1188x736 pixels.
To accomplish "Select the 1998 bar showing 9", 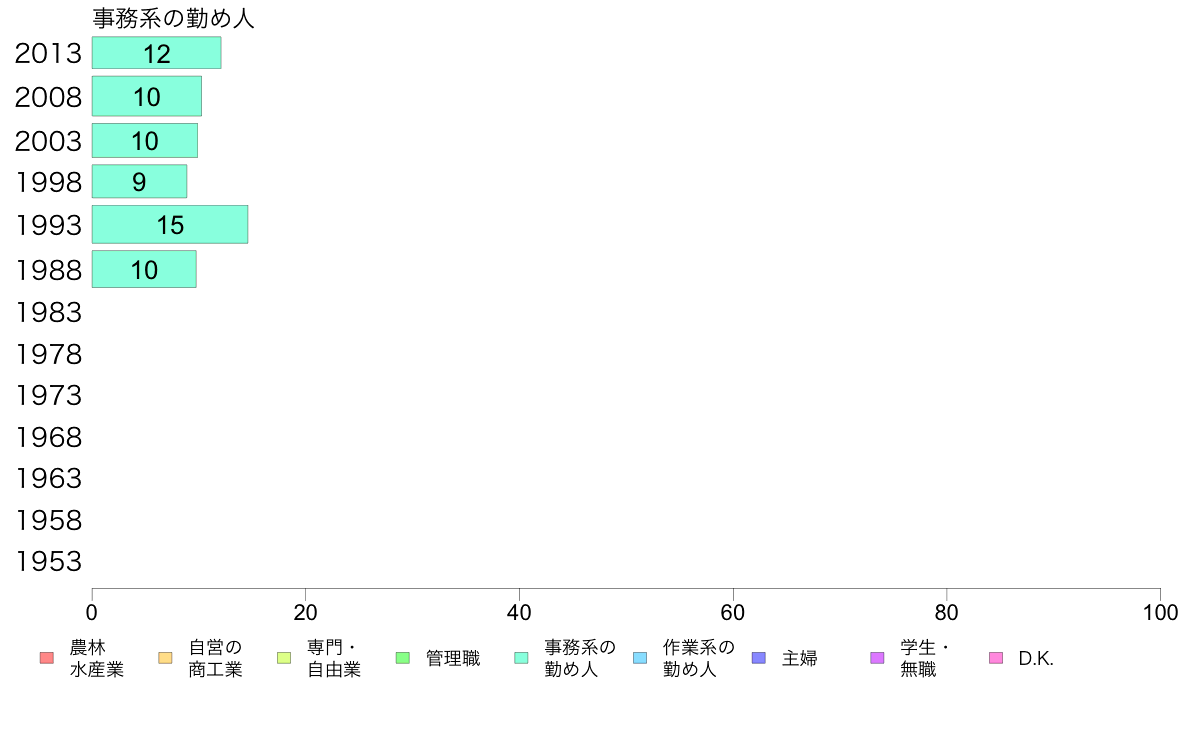I will [139, 181].
